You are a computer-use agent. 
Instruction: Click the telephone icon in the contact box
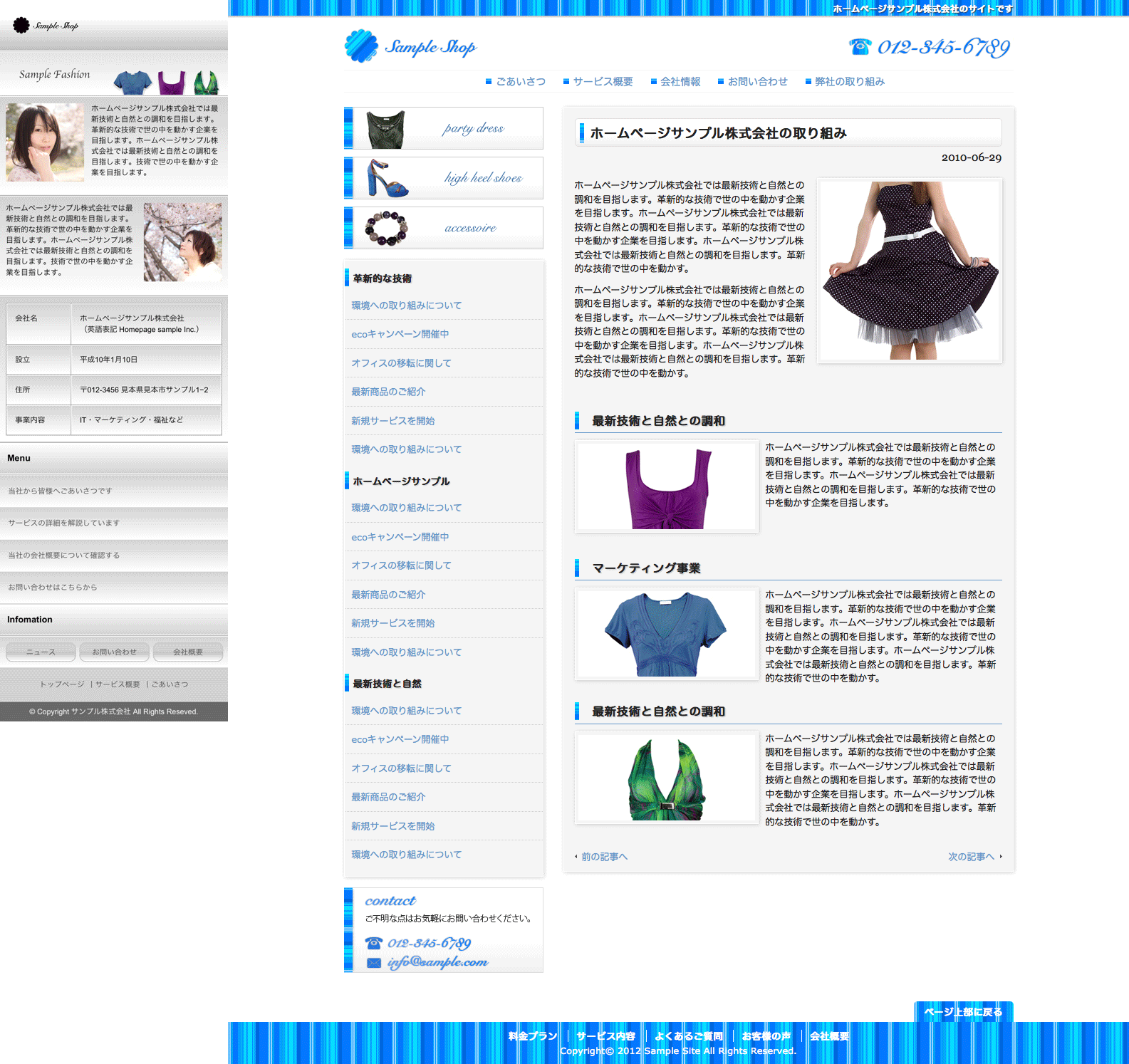[x=374, y=943]
